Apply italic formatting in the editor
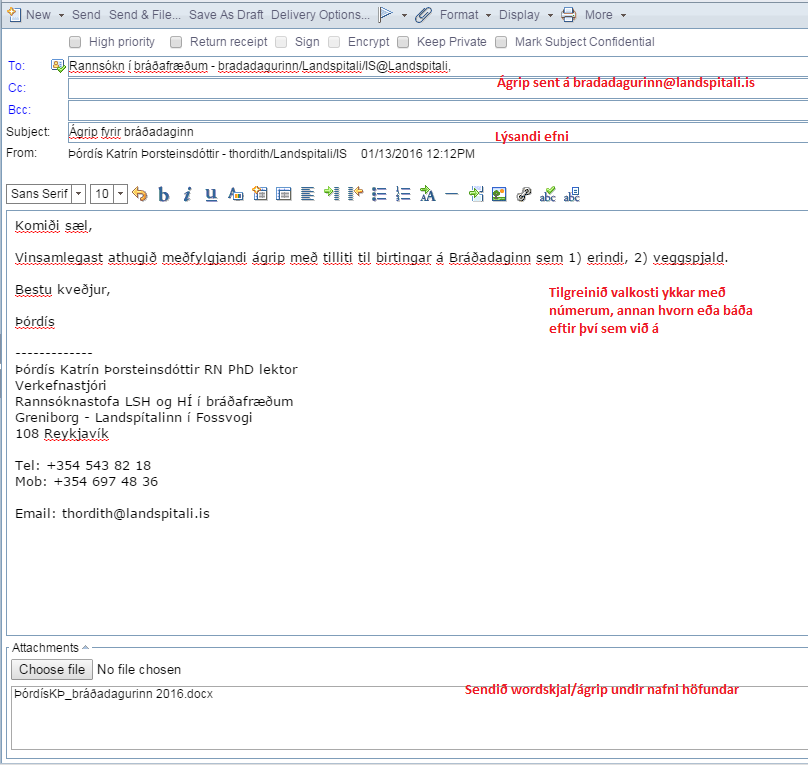Image resolution: width=808 pixels, height=765 pixels. point(187,194)
